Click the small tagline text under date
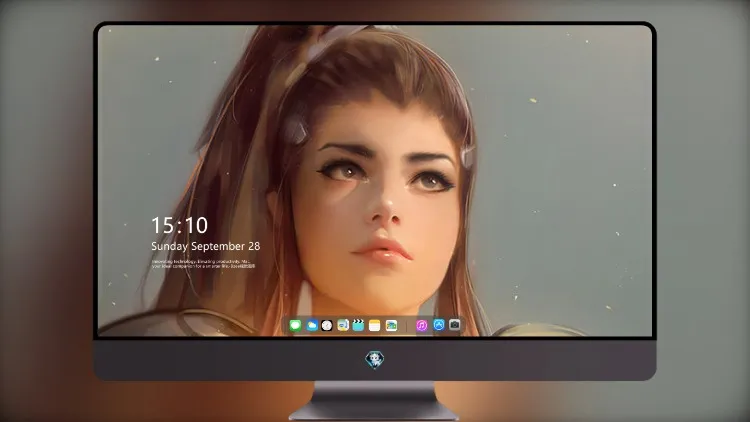The width and height of the screenshot is (750, 422). [x=204, y=264]
